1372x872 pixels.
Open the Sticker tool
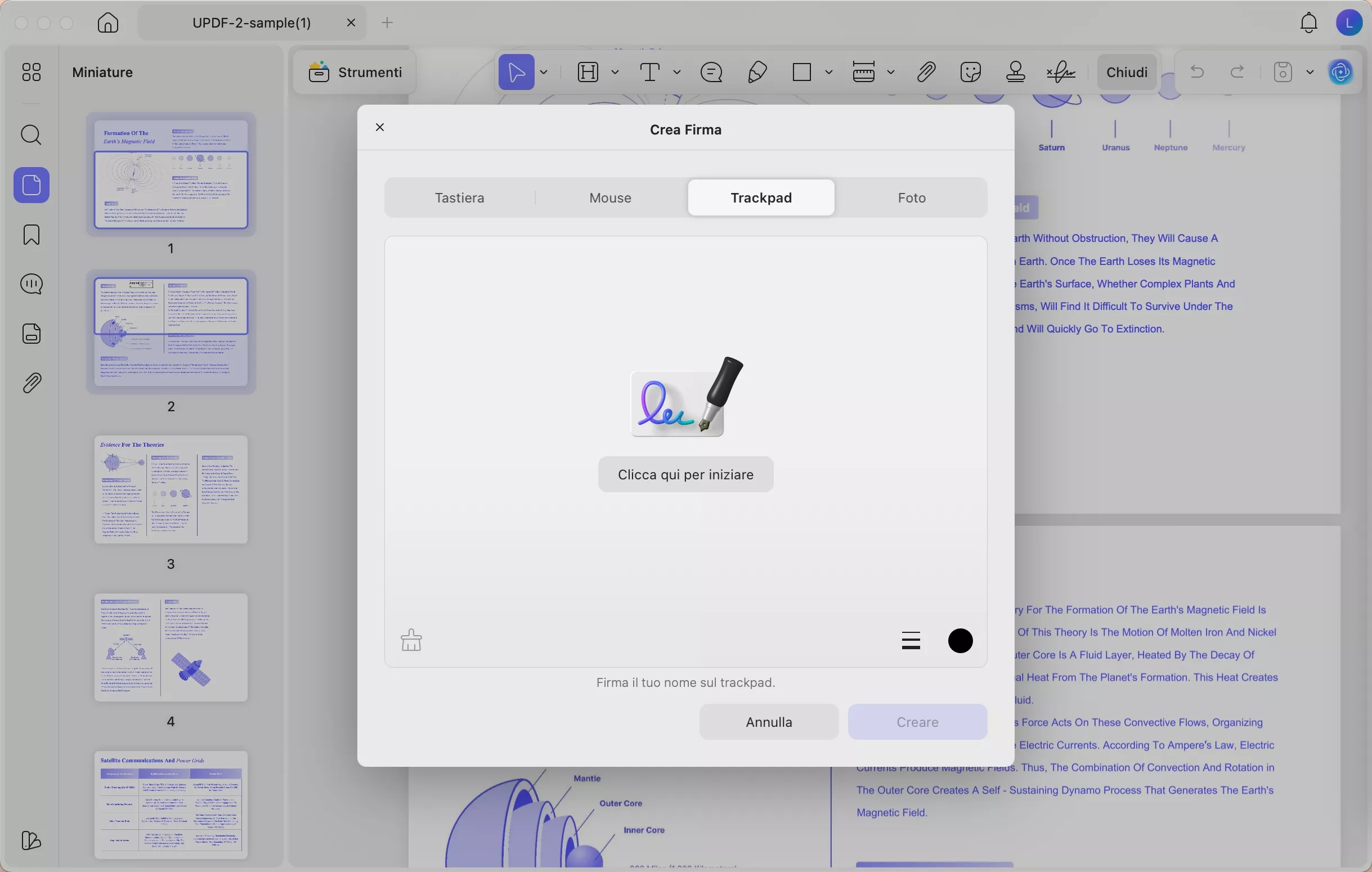[970, 72]
